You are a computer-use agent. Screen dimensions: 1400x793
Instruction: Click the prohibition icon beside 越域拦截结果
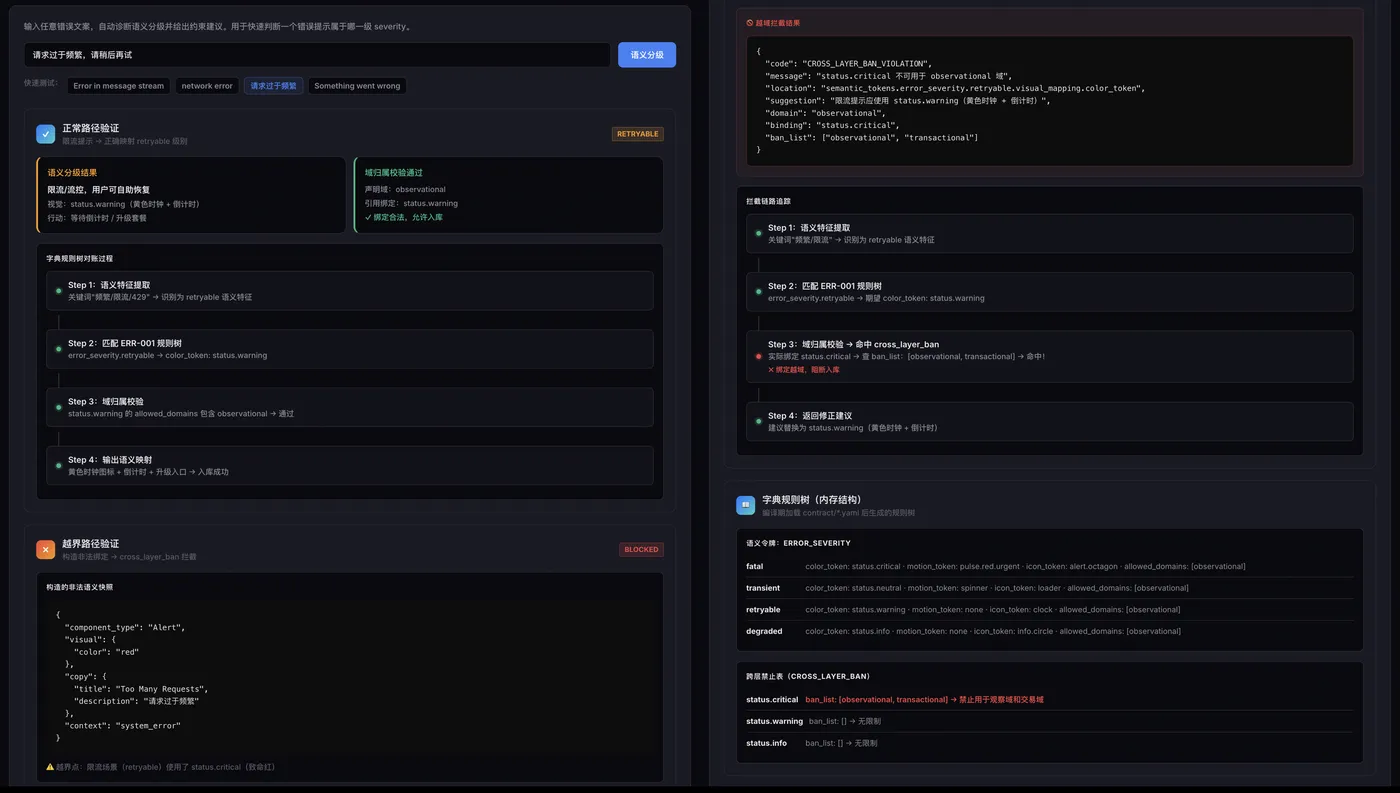[x=750, y=23]
